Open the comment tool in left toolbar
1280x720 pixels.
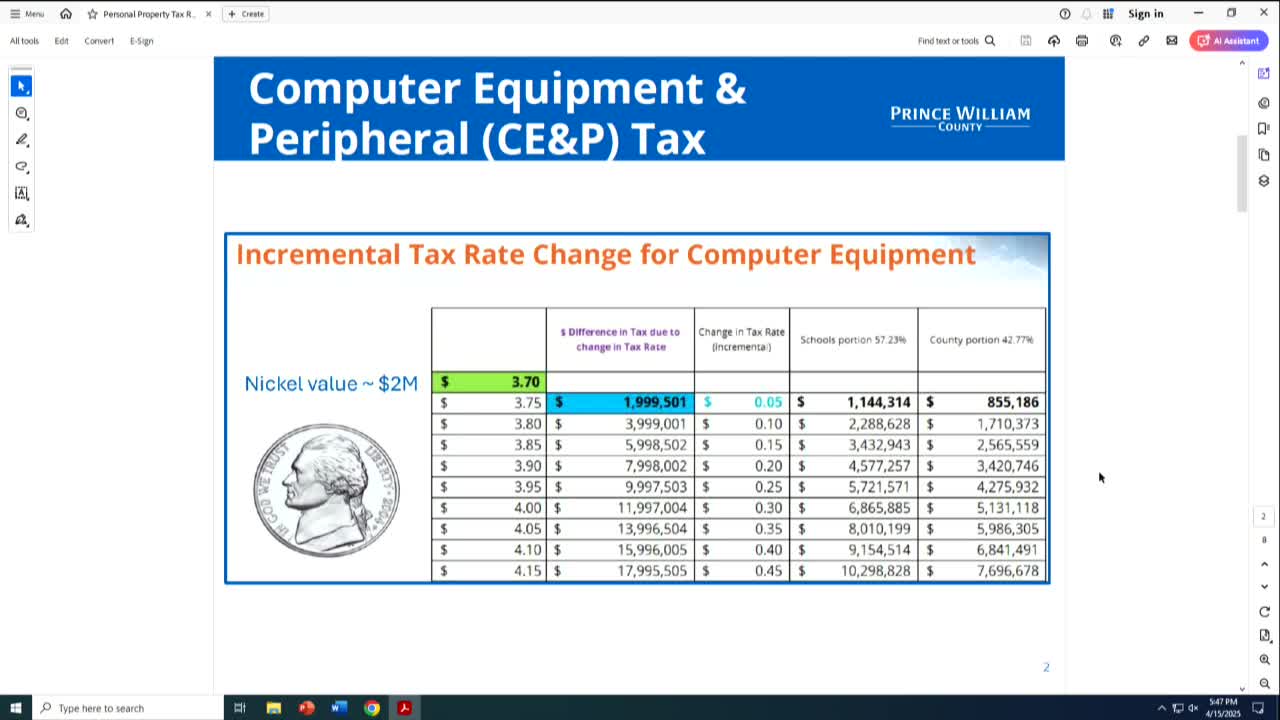point(21,113)
